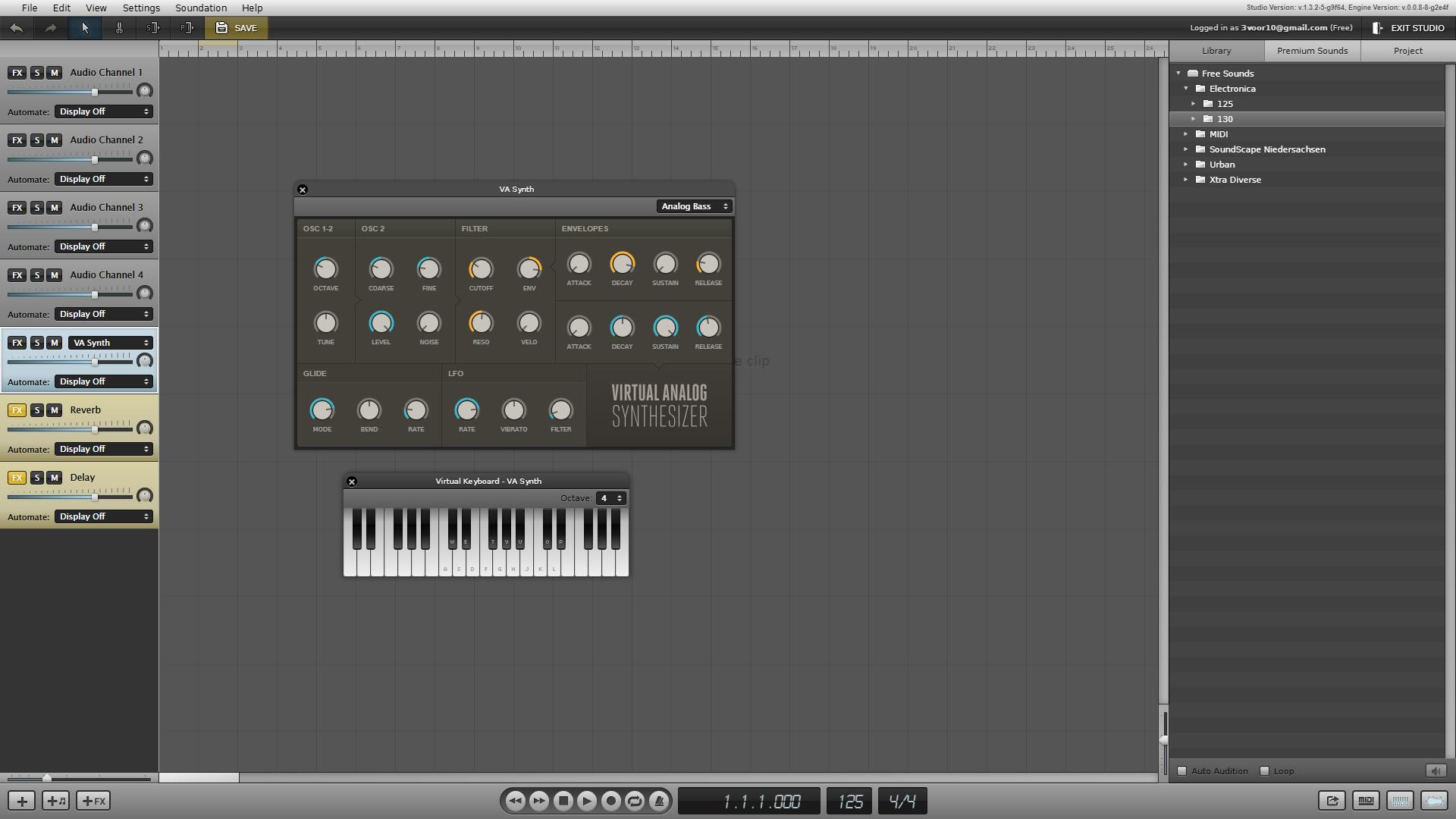Enable Auto Audition checkbox
Viewport: 1456px width, 819px height.
[x=1181, y=771]
